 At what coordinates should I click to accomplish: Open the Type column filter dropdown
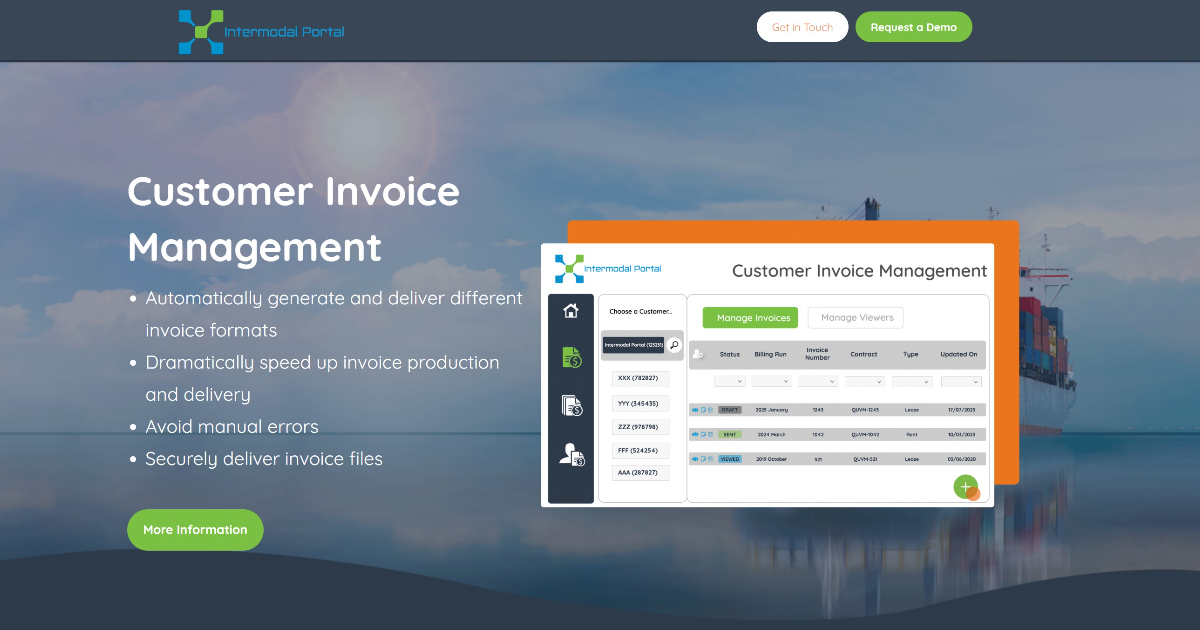(x=911, y=381)
